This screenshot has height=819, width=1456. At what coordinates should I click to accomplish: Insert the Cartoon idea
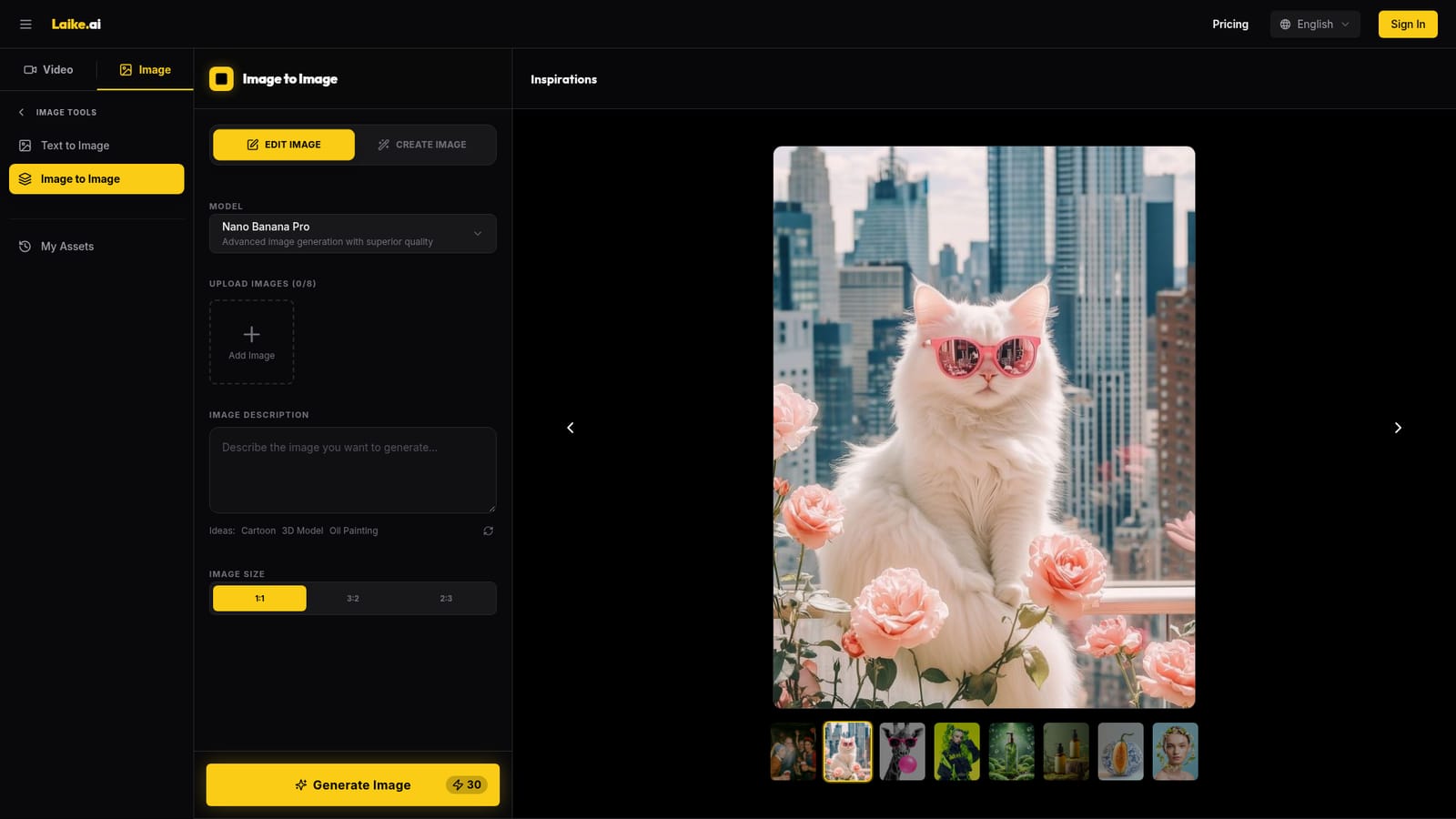coord(258,531)
